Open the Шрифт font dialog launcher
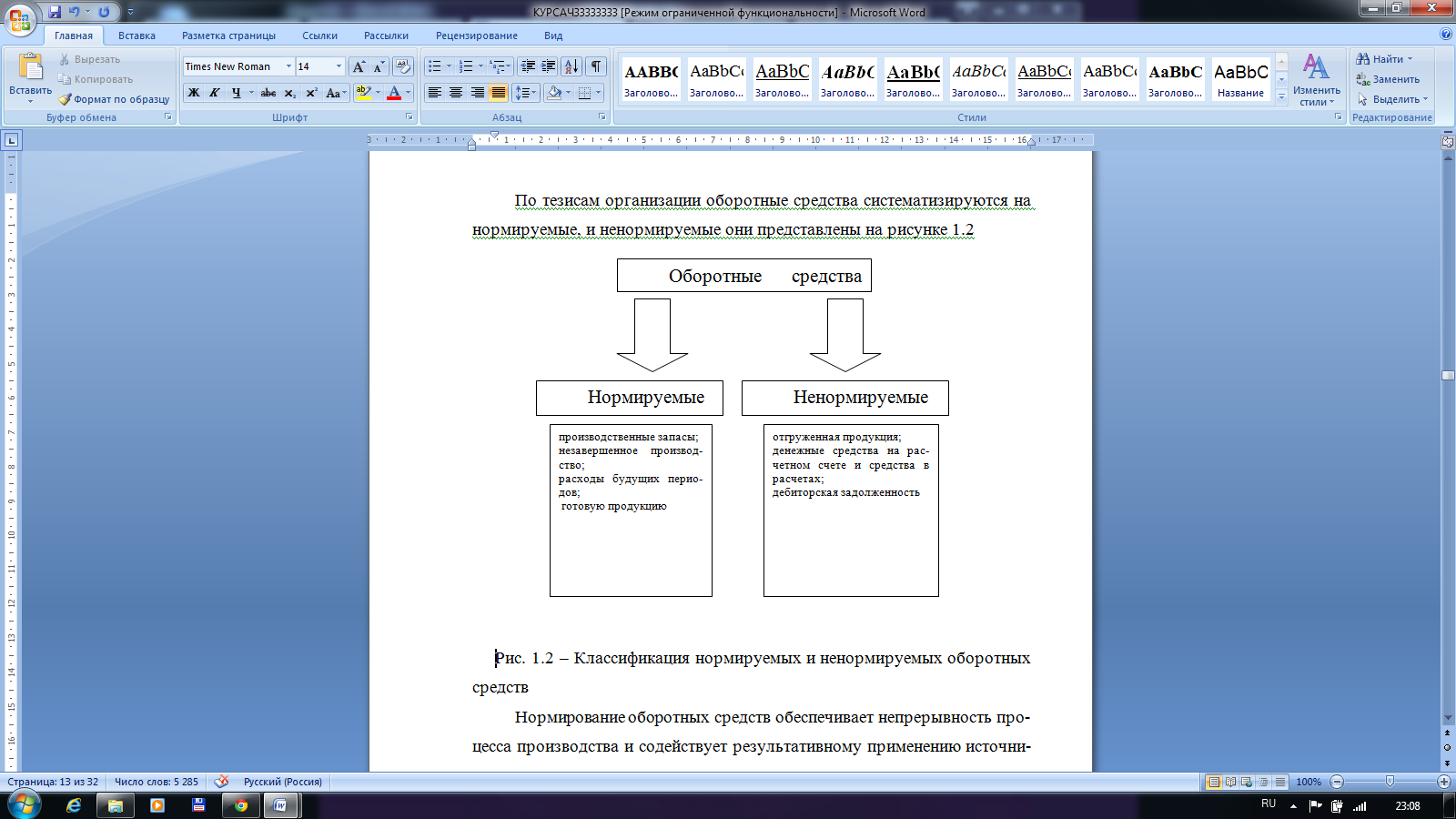Image resolution: width=1456 pixels, height=819 pixels. 409,116
